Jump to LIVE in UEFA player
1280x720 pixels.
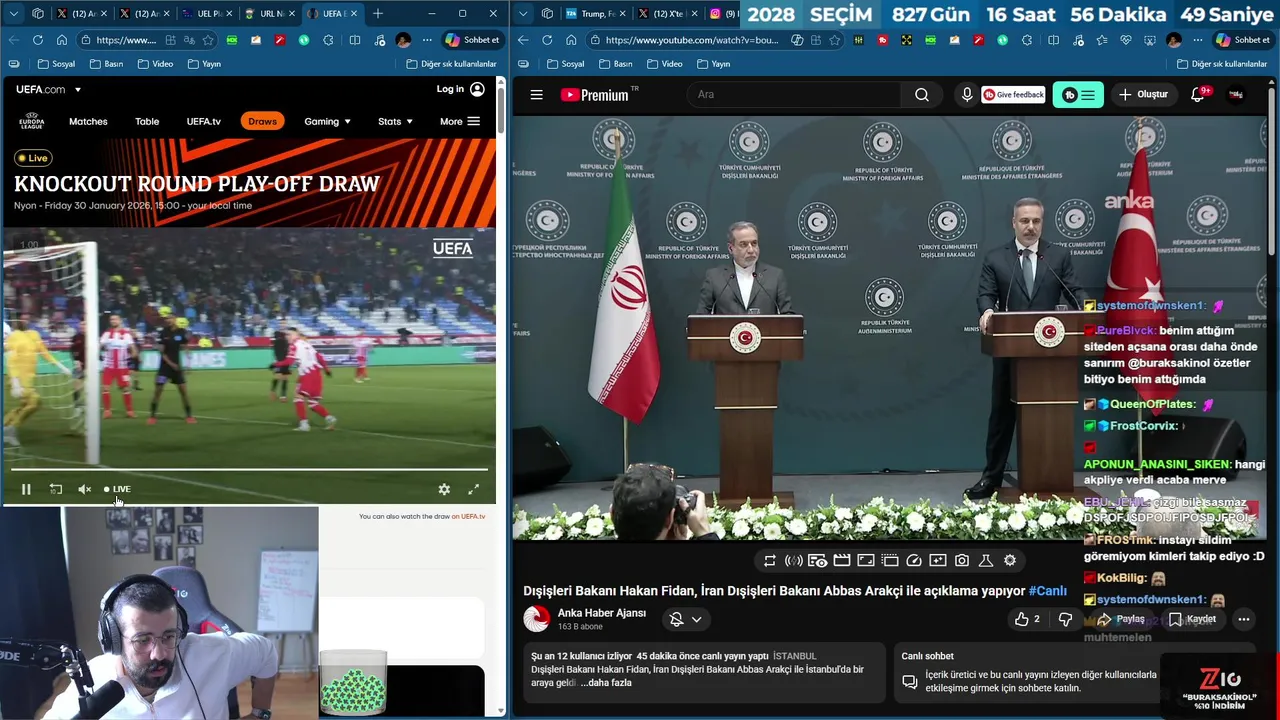click(117, 489)
